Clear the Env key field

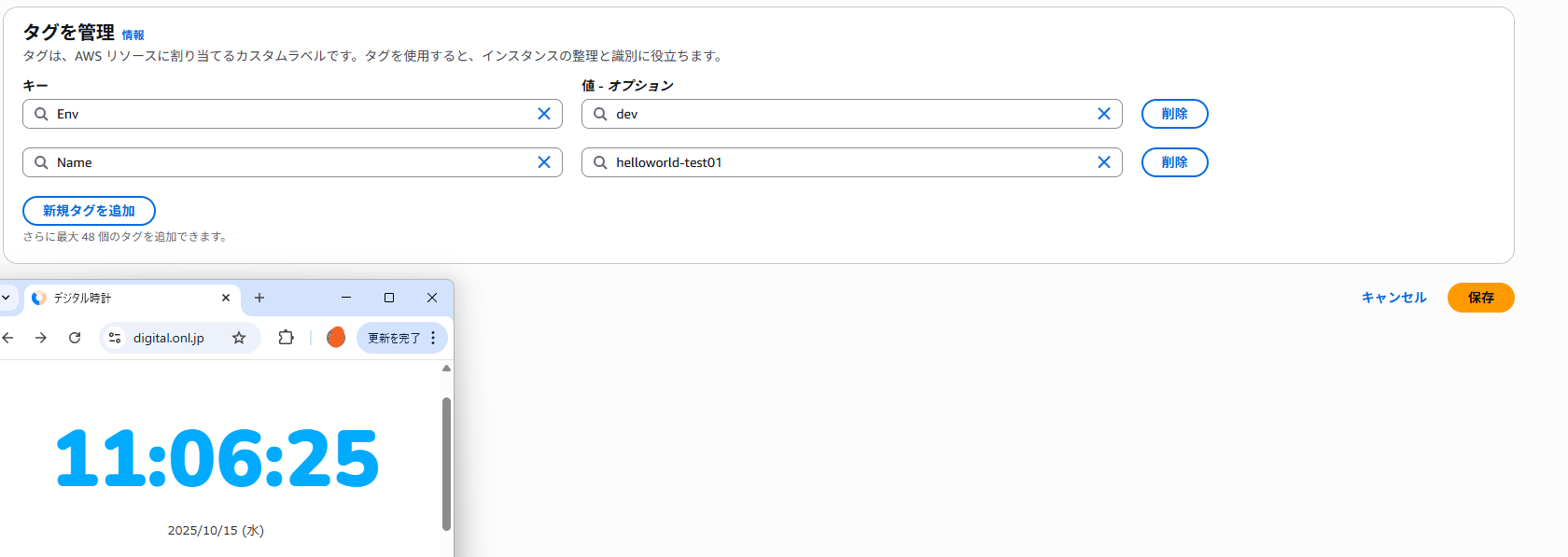(544, 114)
